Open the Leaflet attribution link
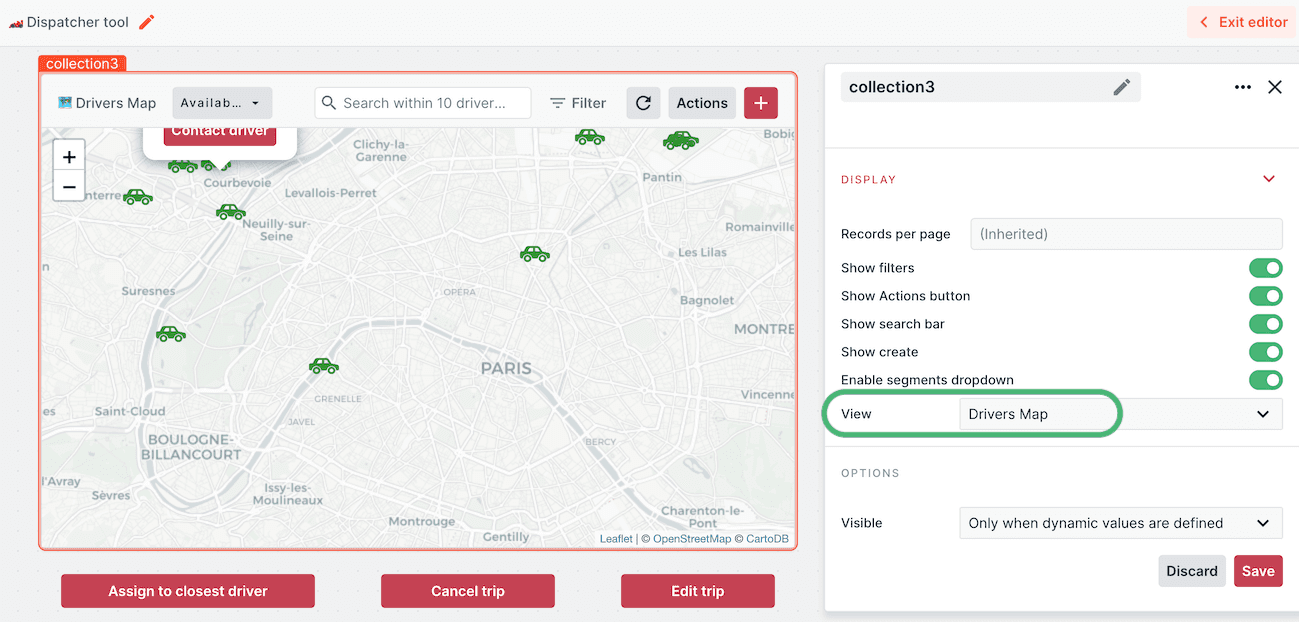Image resolution: width=1299 pixels, height=622 pixels. pyautogui.click(x=616, y=539)
